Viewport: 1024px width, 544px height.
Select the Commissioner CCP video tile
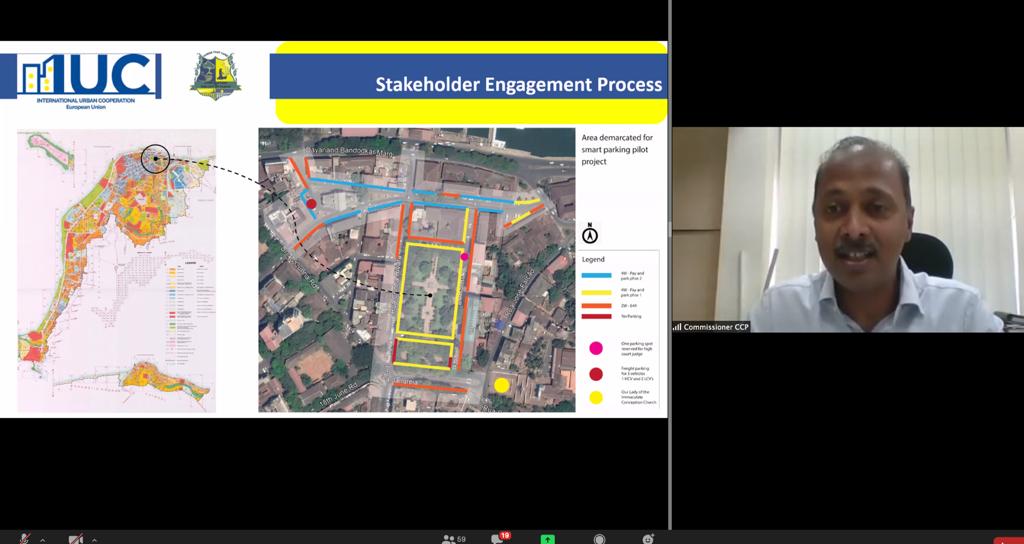click(847, 230)
